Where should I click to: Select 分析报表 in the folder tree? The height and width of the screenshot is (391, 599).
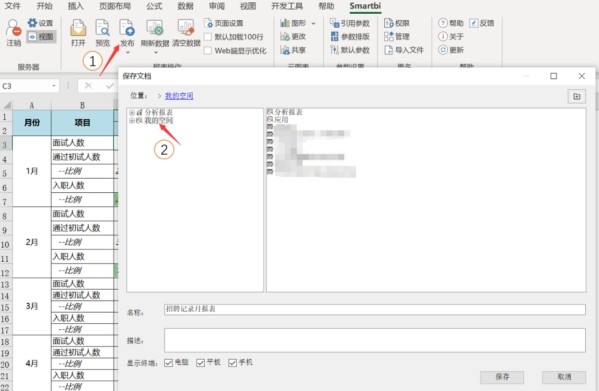pos(158,113)
